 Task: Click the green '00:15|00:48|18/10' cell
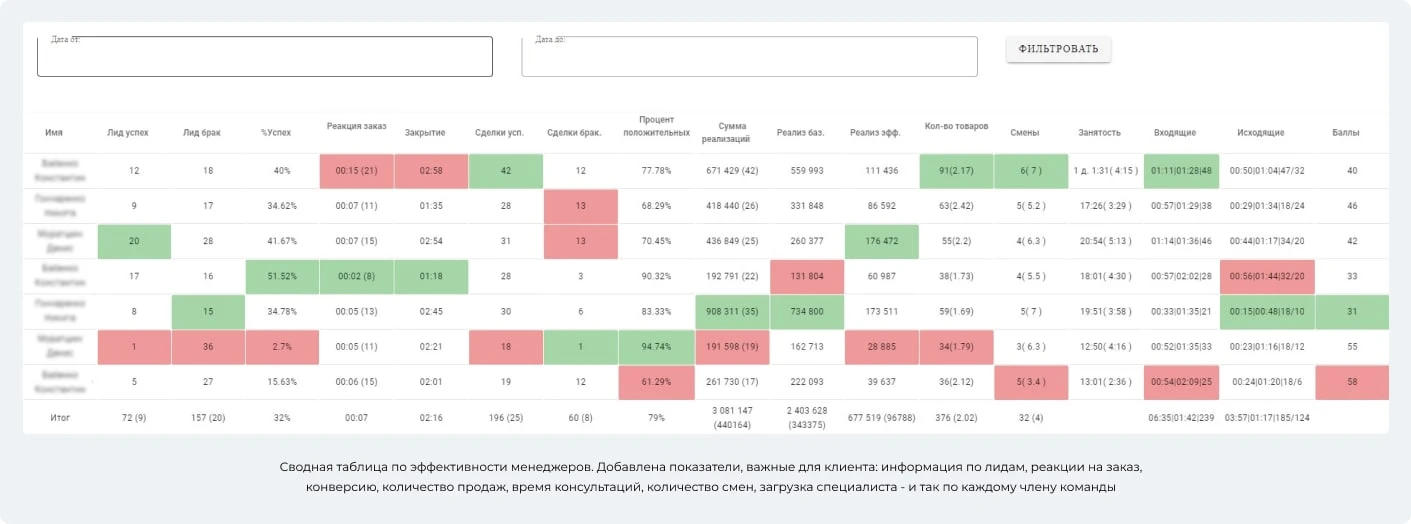(x=1266, y=312)
